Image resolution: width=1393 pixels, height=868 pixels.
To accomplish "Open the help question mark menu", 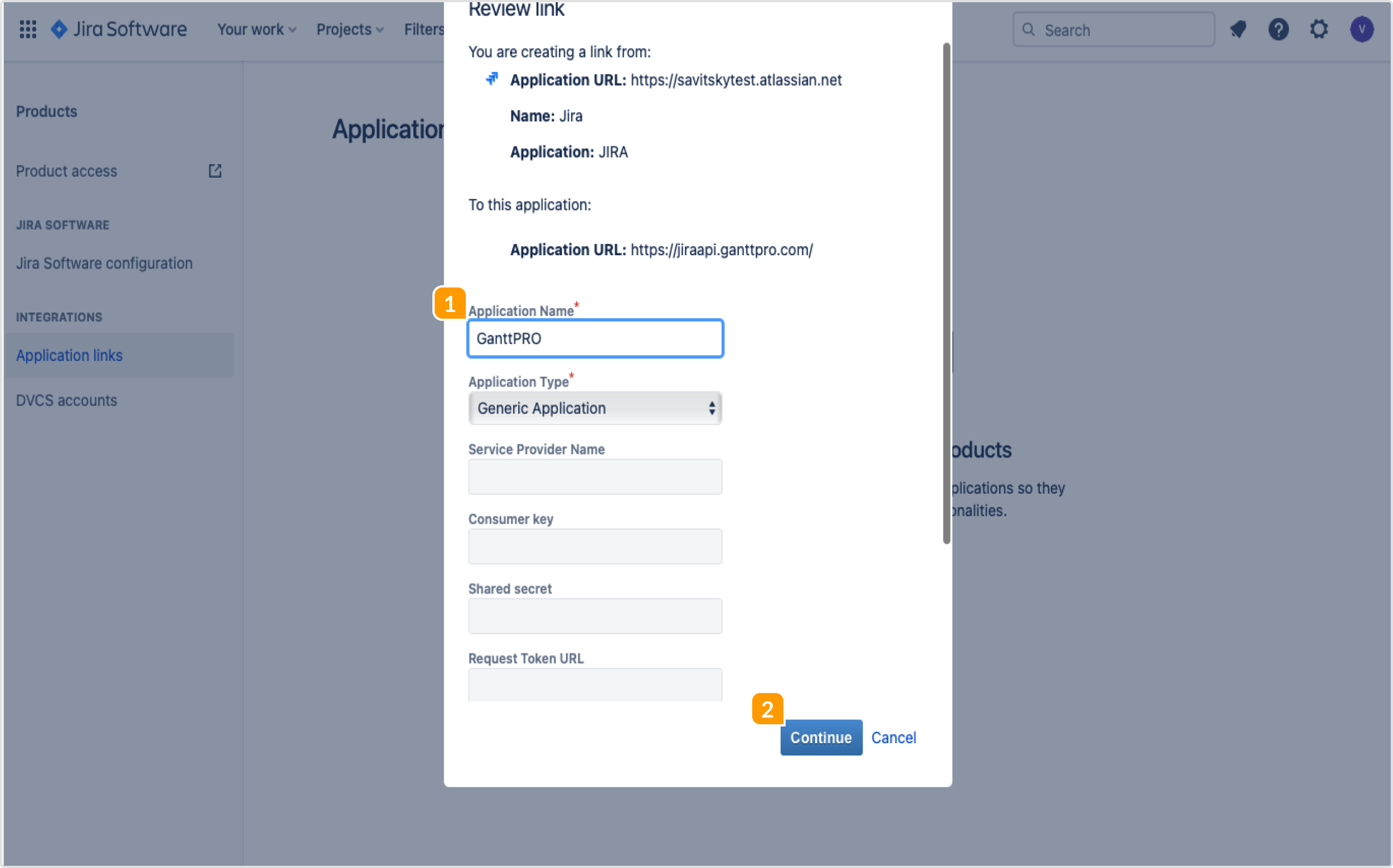I will 1279,30.
